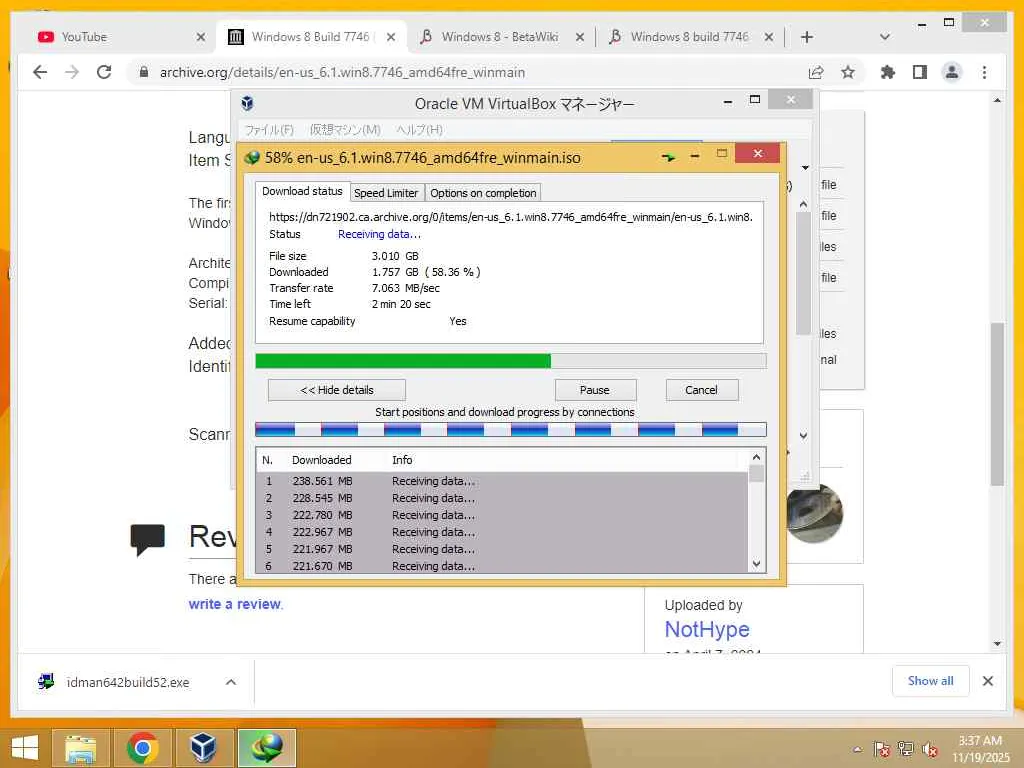Click the IDM green arrow title button
Screen dimensions: 1024x768
668,157
